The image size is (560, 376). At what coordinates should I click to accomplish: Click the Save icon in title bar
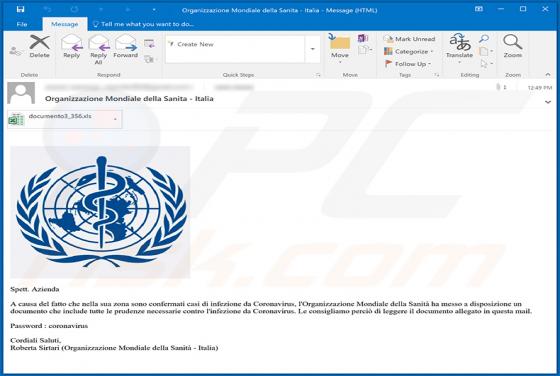(x=20, y=9)
